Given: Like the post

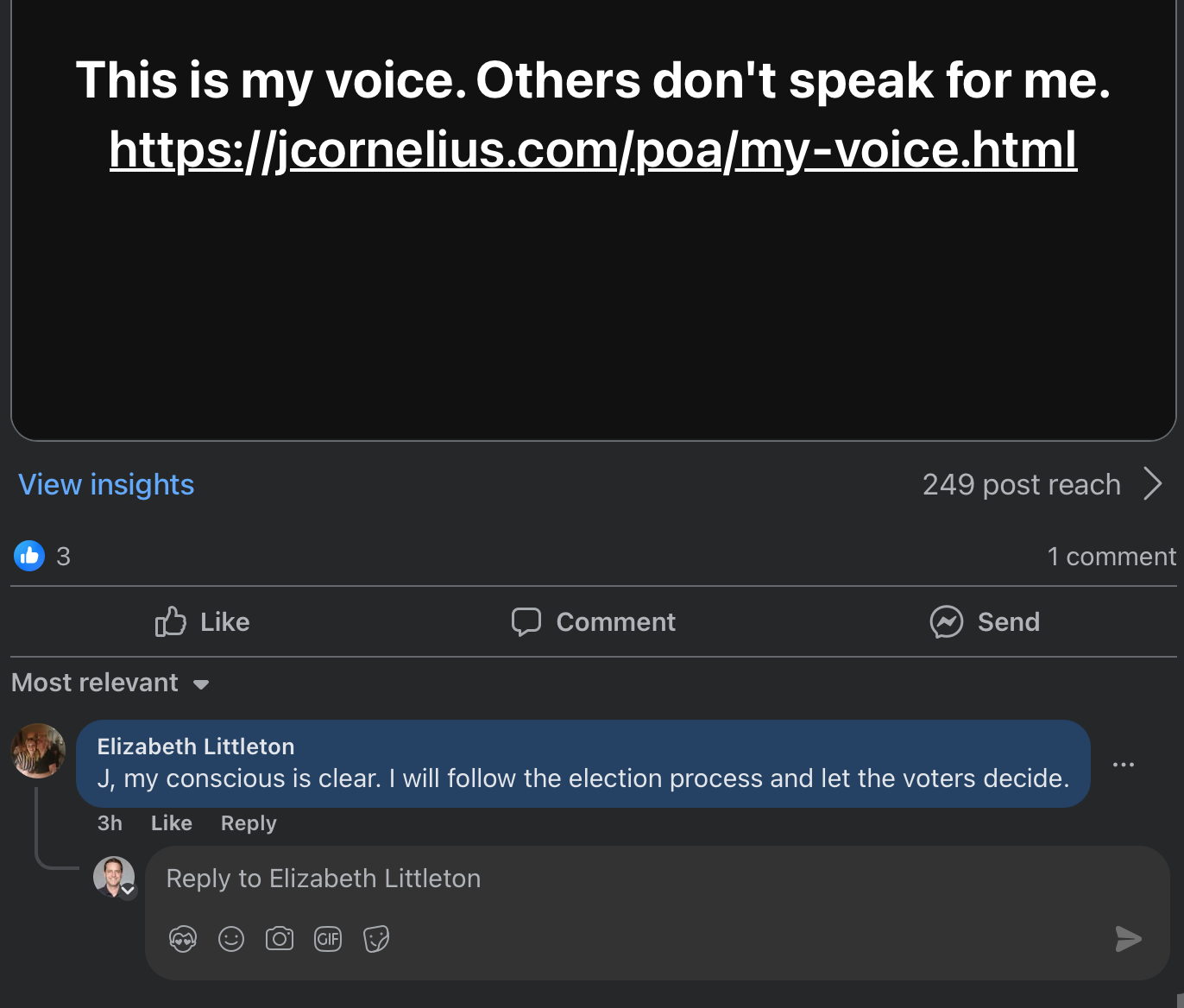Looking at the screenshot, I should (x=202, y=621).
